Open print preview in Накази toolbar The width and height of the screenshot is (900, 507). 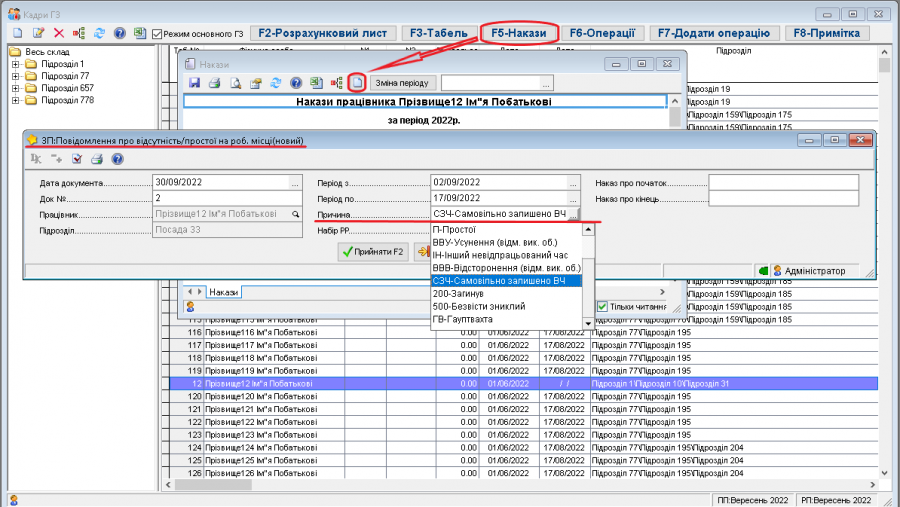[235, 83]
